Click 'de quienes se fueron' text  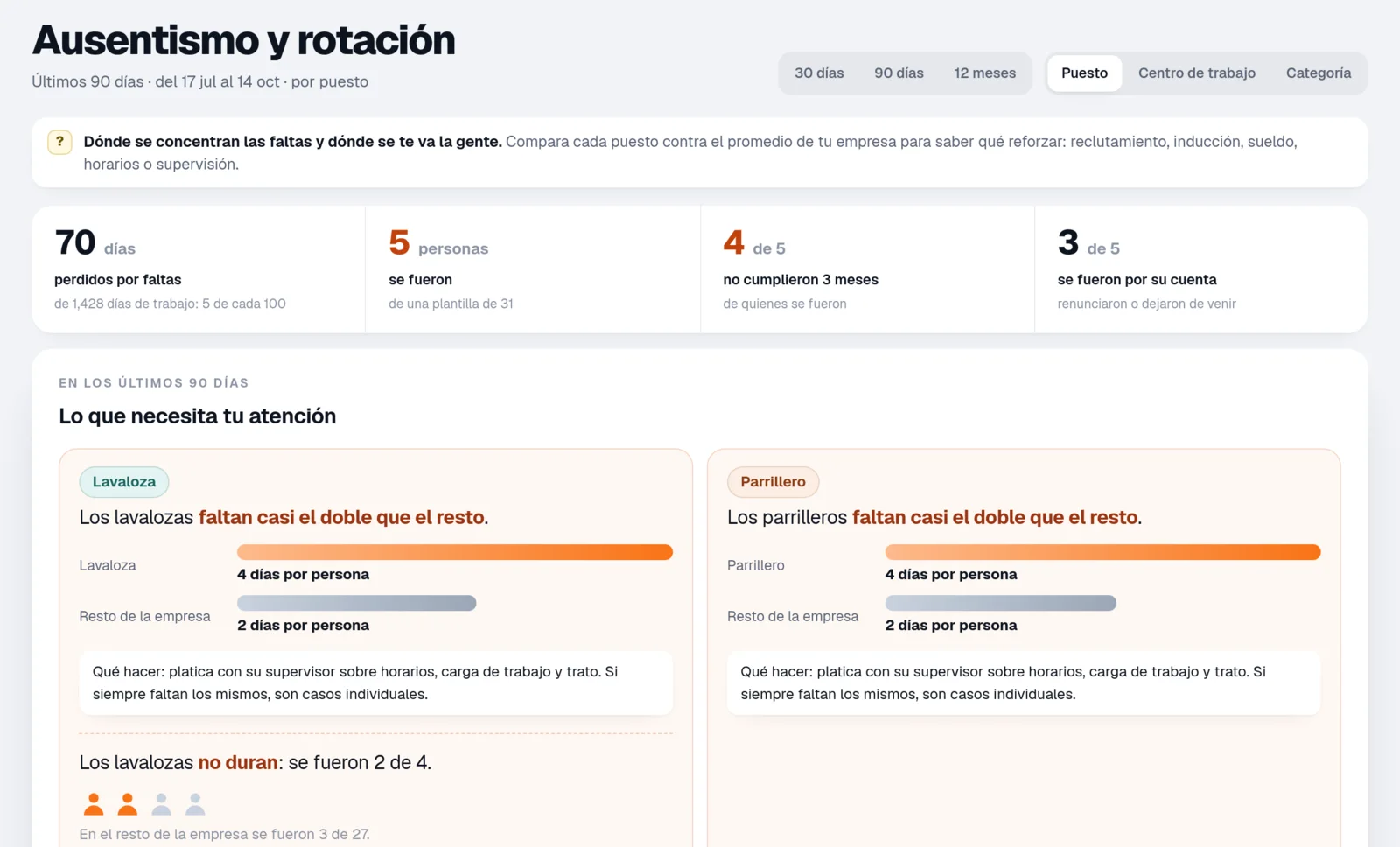(785, 304)
